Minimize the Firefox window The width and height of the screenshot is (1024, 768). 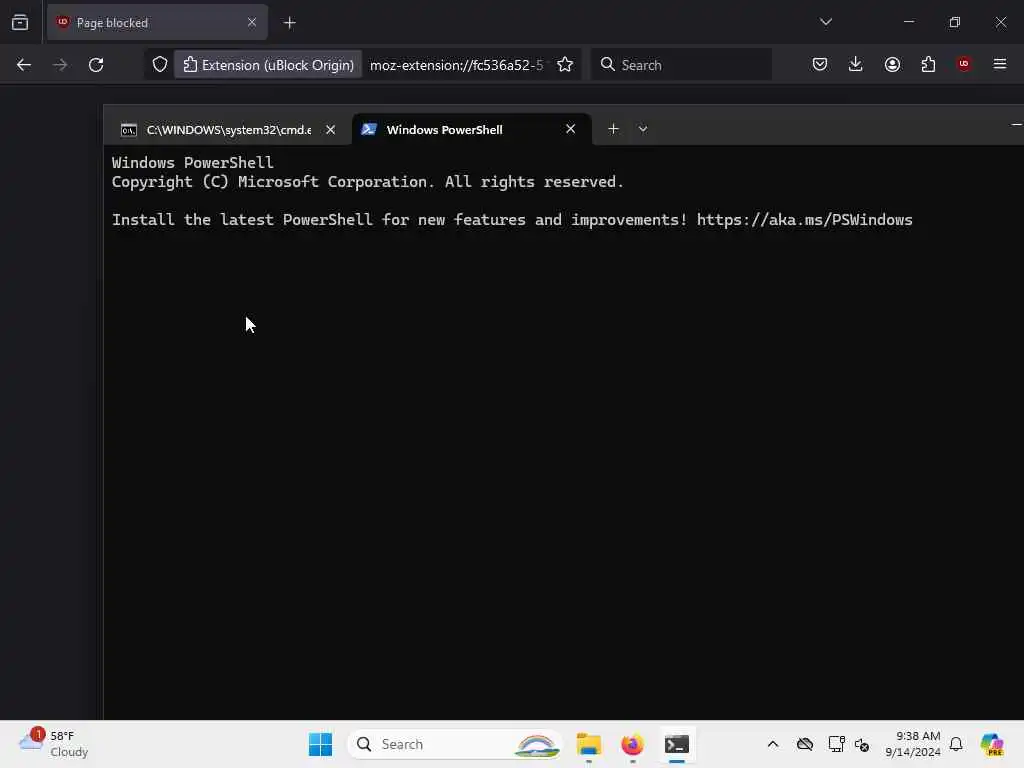click(908, 22)
